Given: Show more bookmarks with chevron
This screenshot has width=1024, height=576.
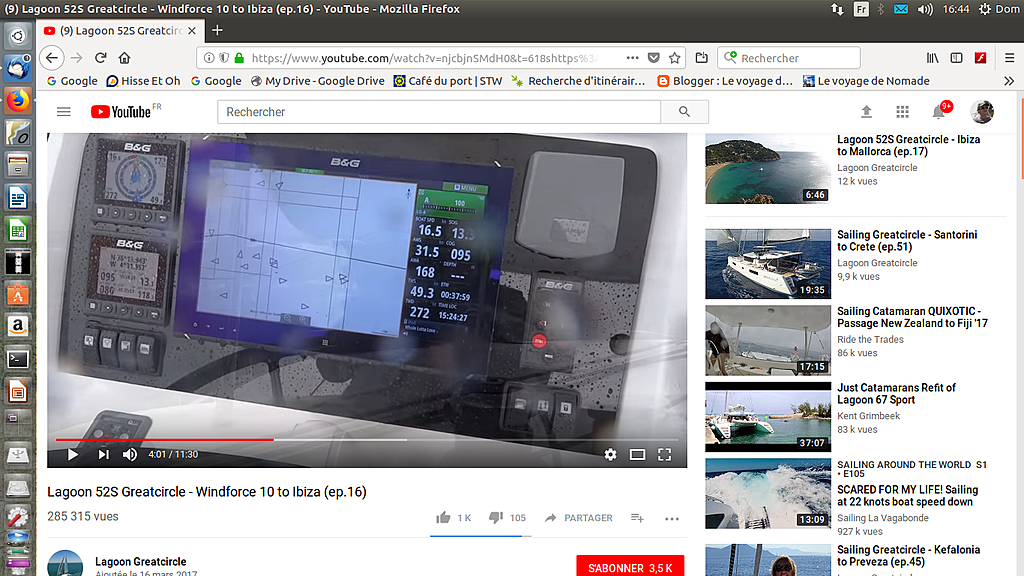Looking at the screenshot, I should (x=1009, y=81).
